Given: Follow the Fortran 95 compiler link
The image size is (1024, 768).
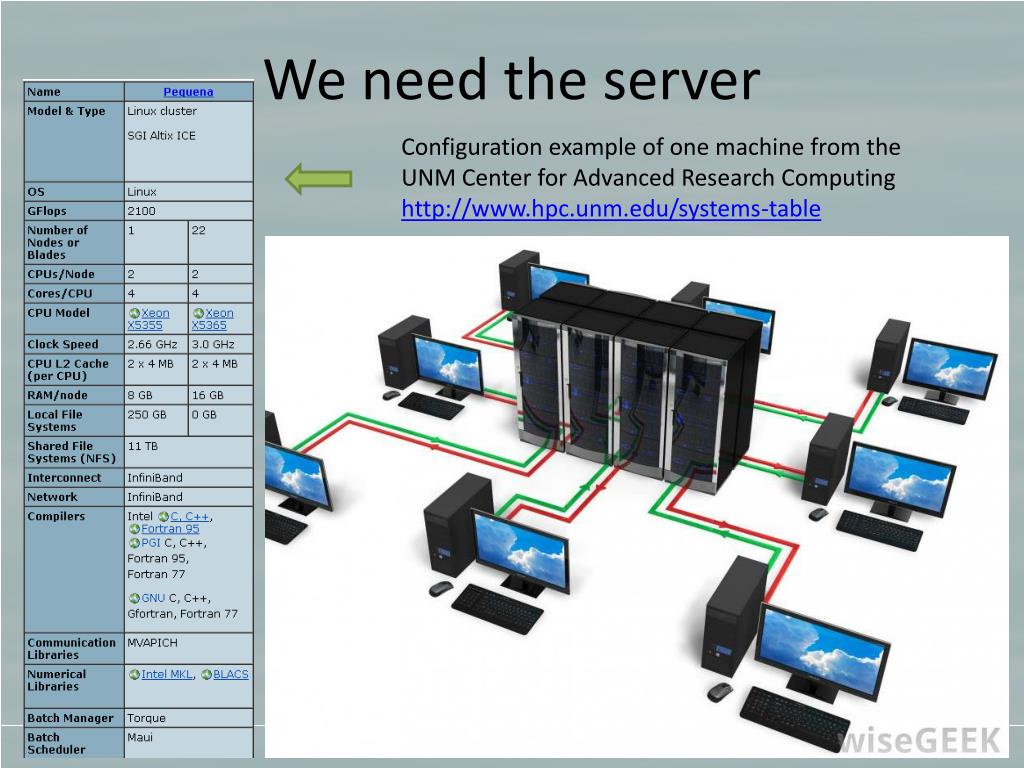Looking at the screenshot, I should 170,529.
